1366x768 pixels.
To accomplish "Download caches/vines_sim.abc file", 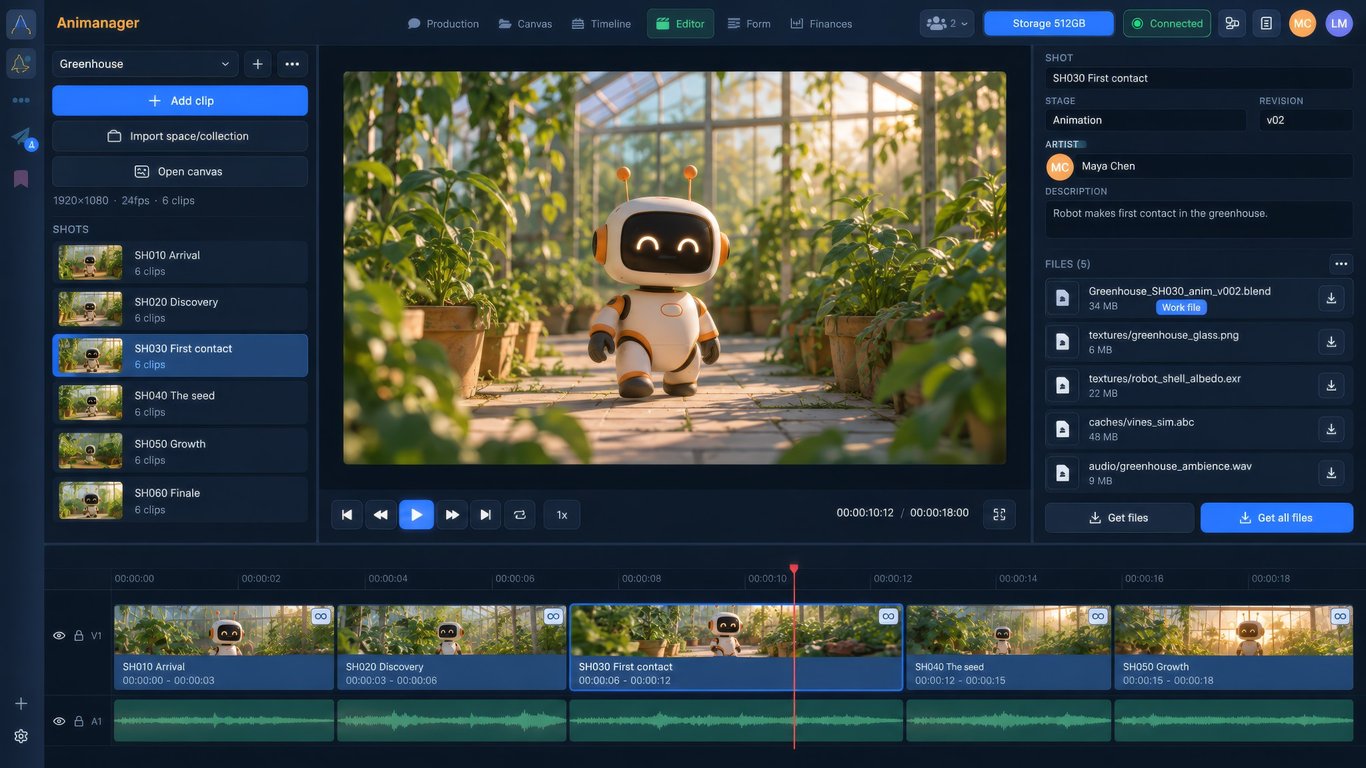I will (x=1331, y=429).
